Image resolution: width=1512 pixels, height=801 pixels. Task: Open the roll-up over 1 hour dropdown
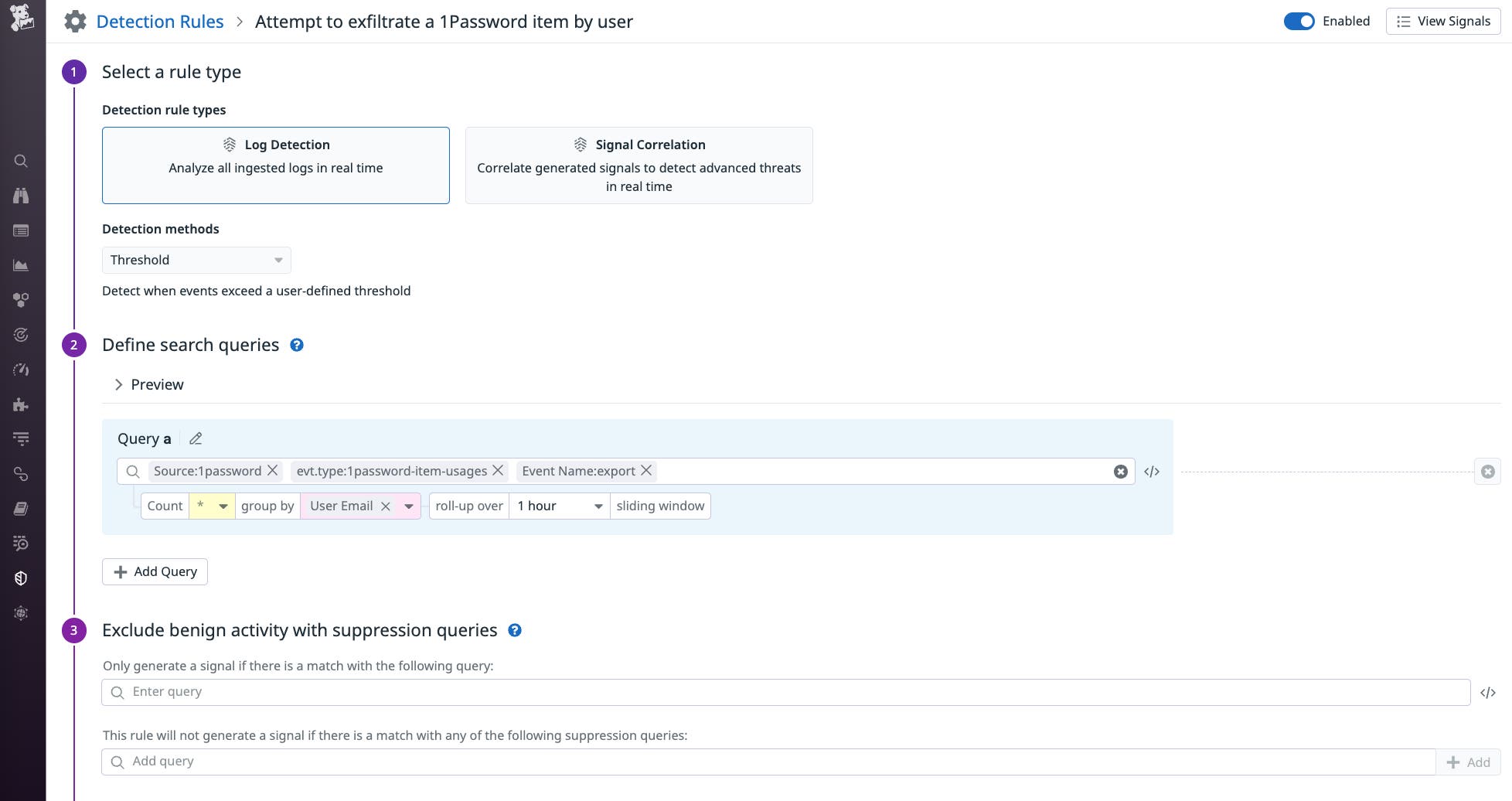point(558,506)
